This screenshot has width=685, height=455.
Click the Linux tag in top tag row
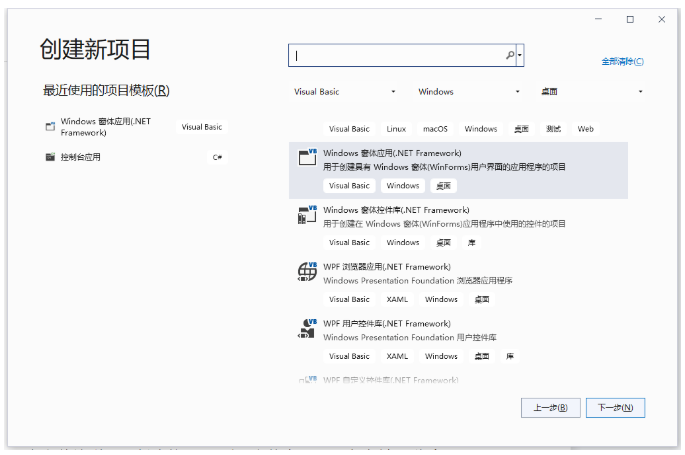point(396,129)
